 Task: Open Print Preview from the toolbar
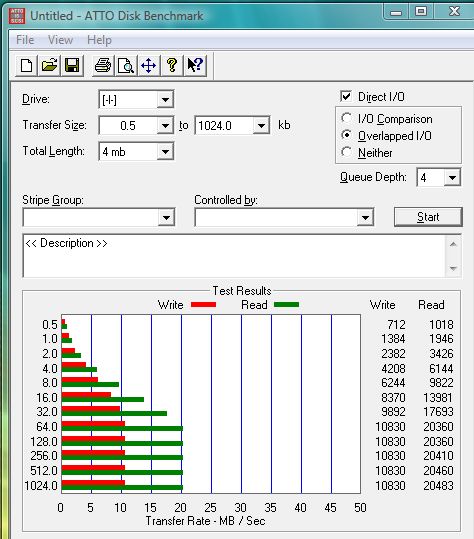click(126, 65)
